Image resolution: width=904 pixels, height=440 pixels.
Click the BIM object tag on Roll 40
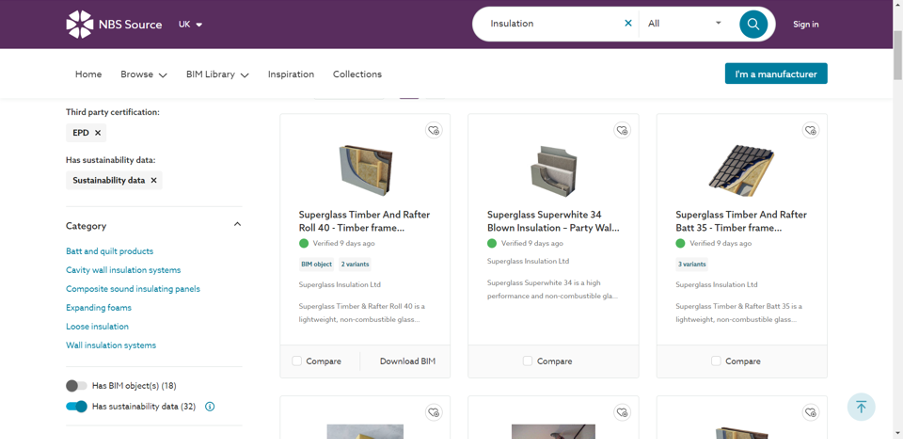pos(317,264)
